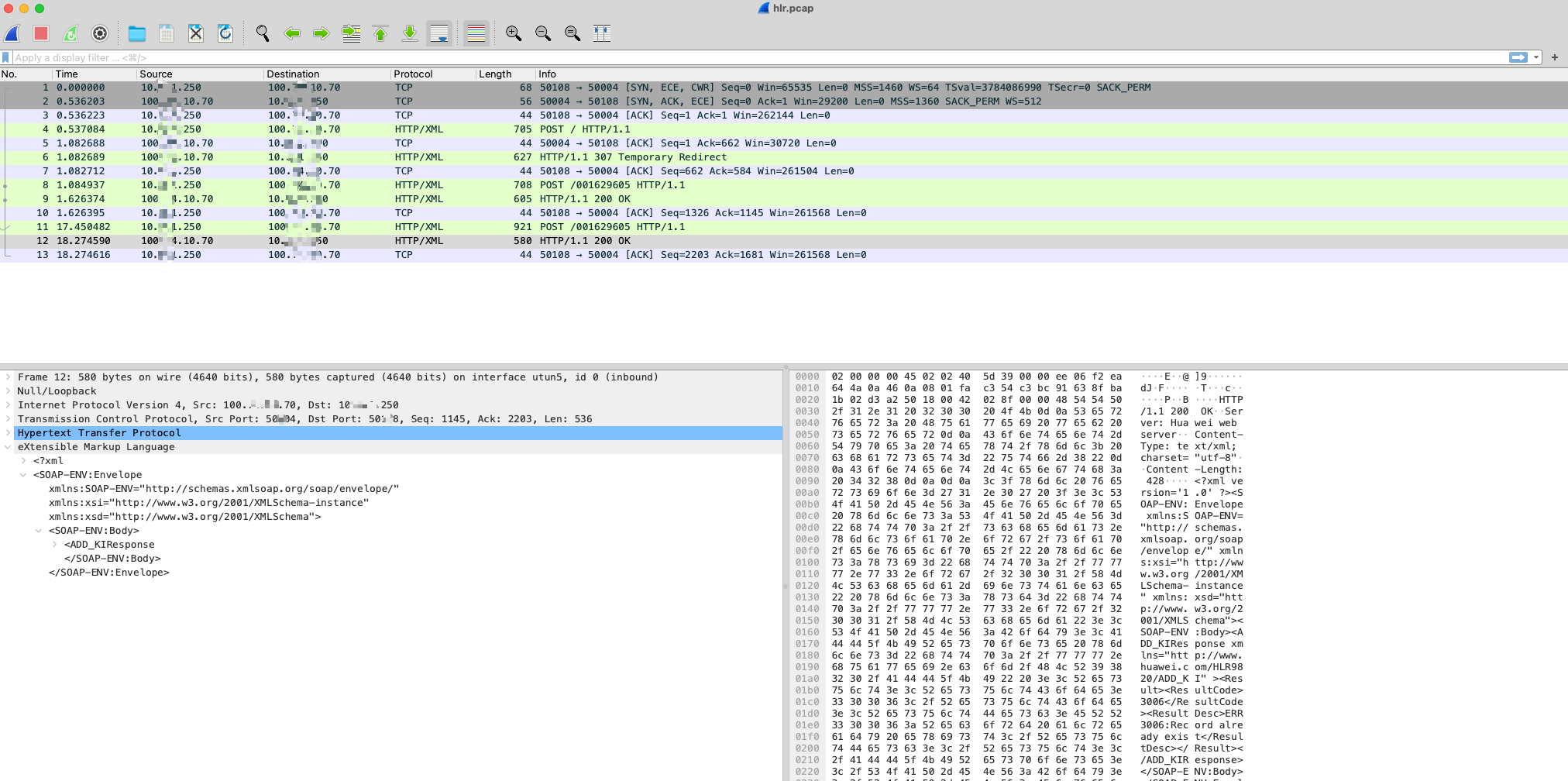This screenshot has height=781, width=1568.
Task: Sort by Info column header
Action: click(1052, 74)
